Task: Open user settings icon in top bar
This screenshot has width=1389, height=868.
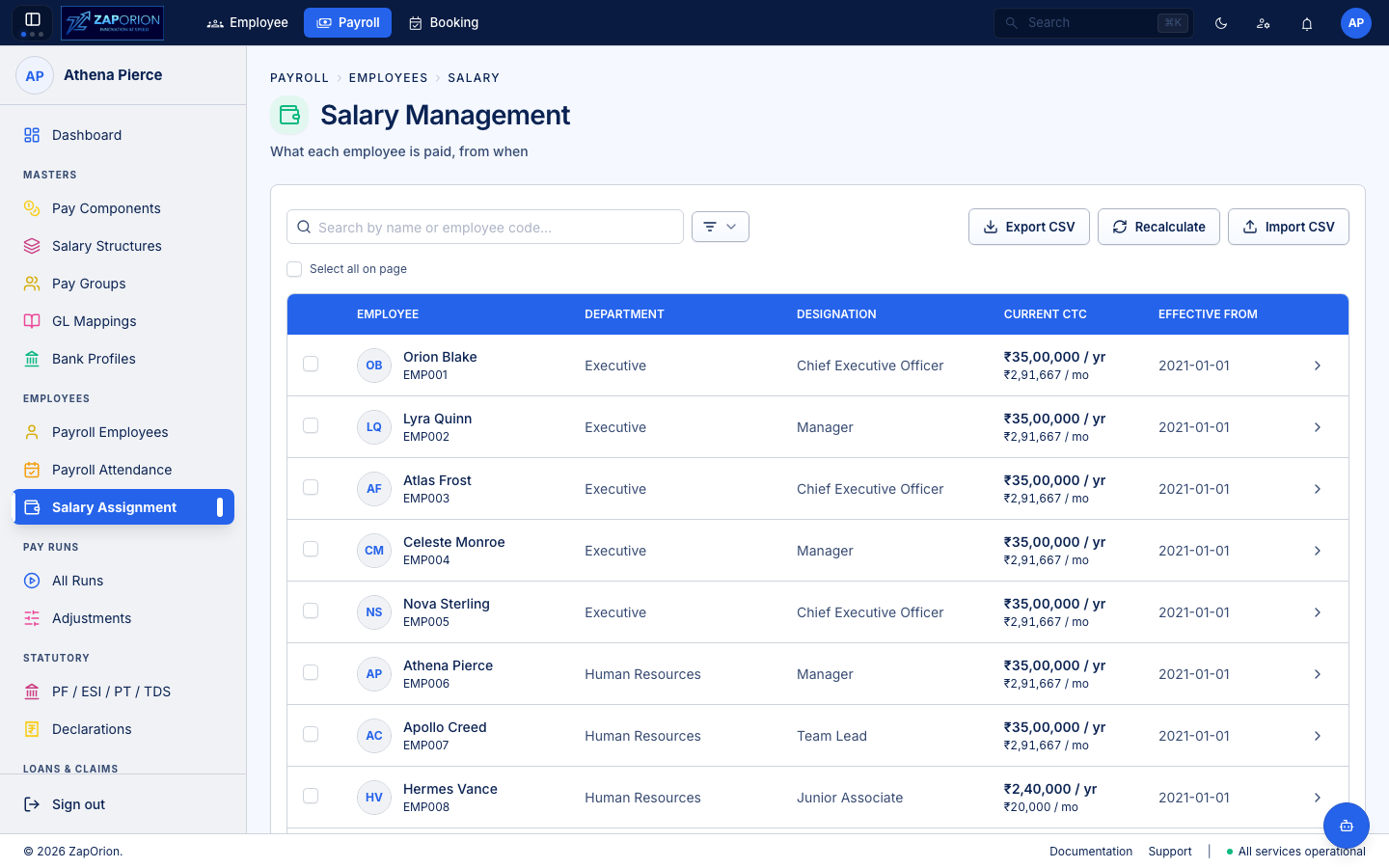Action: [1264, 23]
